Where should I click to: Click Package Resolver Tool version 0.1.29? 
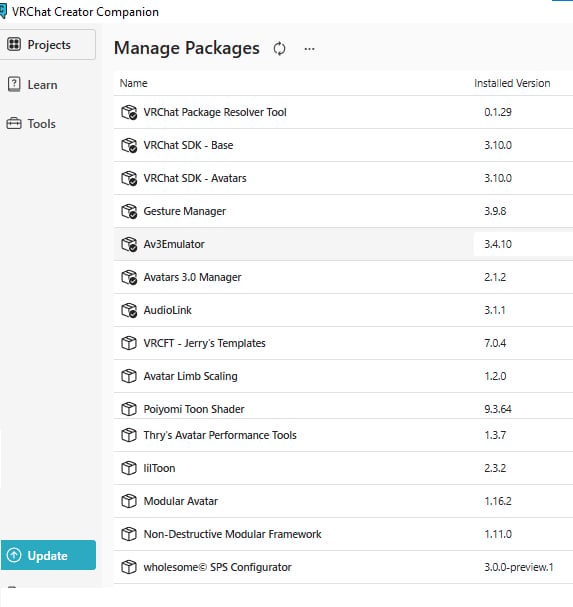click(x=498, y=112)
